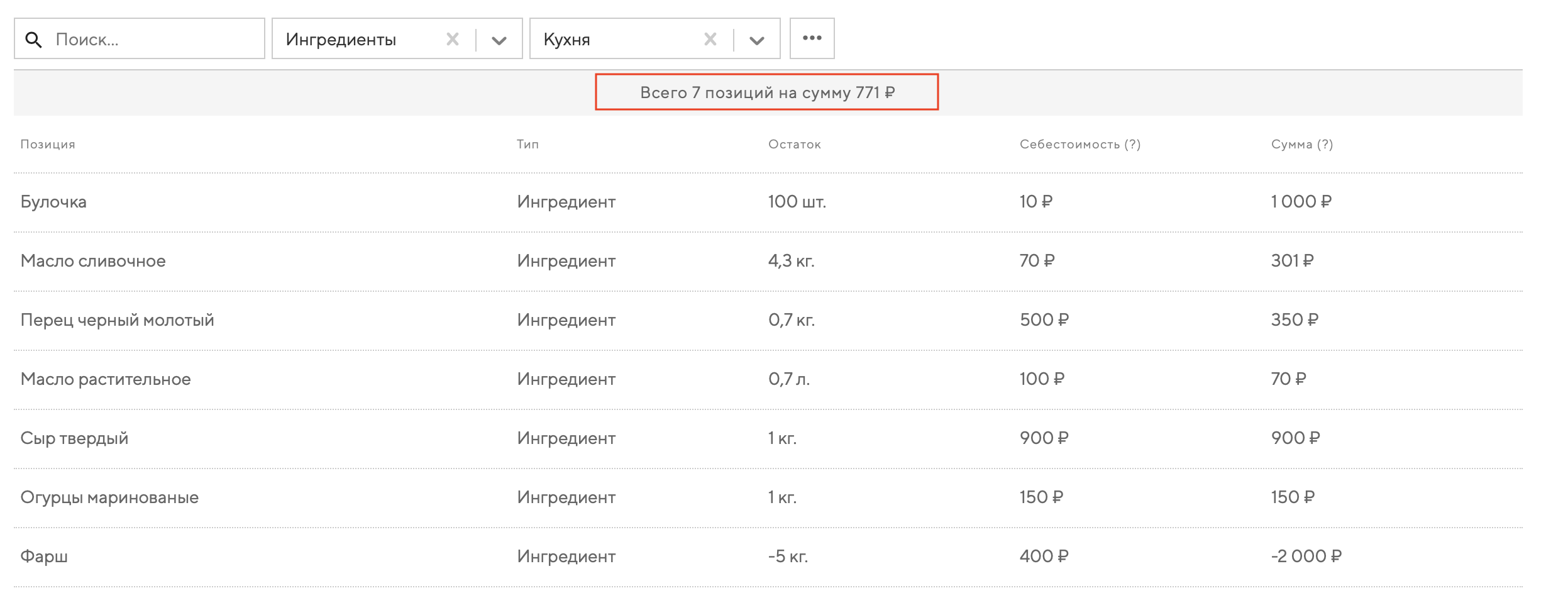Sort by the Тип column header
The image size is (1568, 610).
pyautogui.click(x=527, y=145)
